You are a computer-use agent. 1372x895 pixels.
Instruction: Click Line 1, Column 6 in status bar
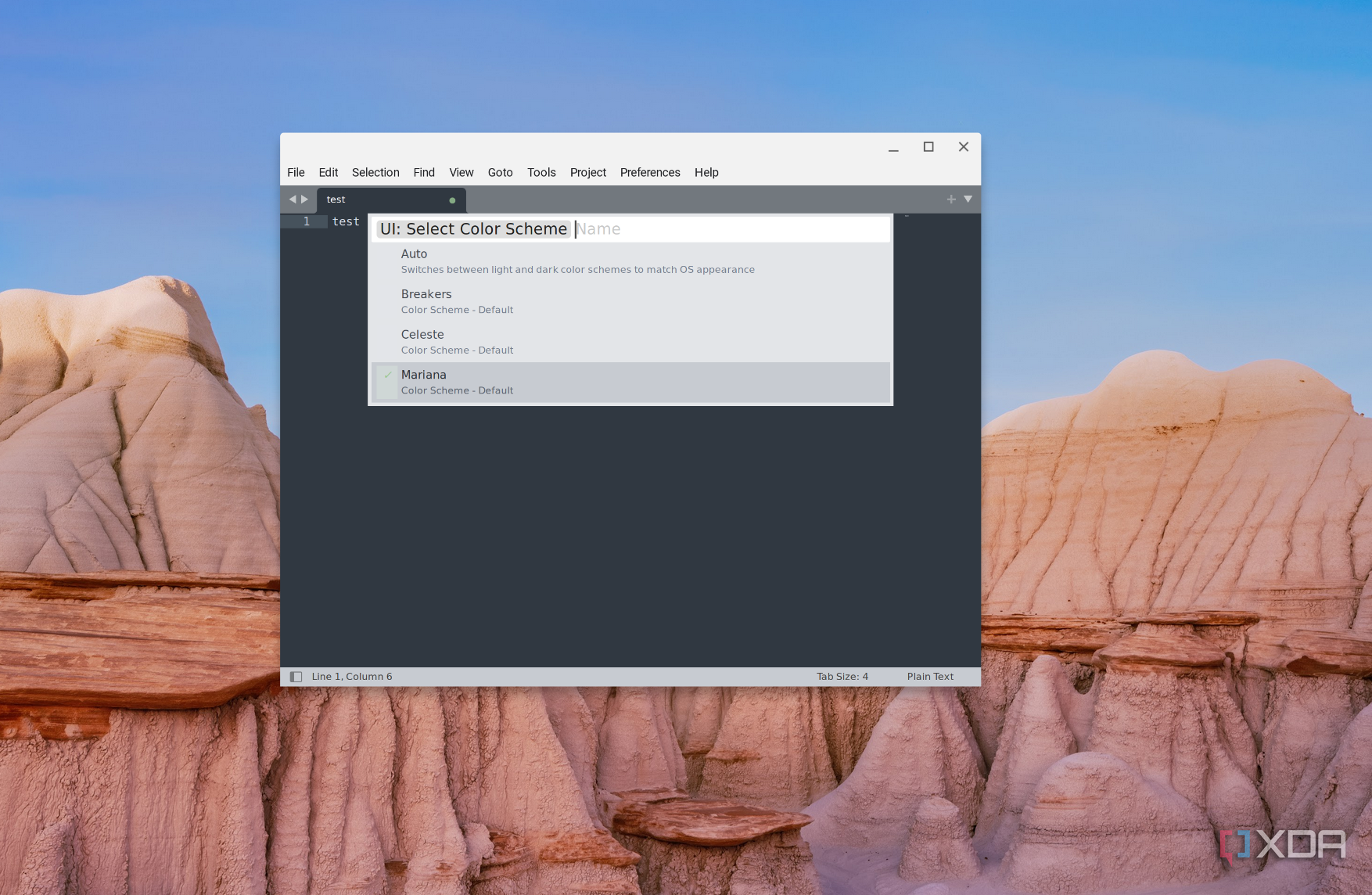[352, 677]
